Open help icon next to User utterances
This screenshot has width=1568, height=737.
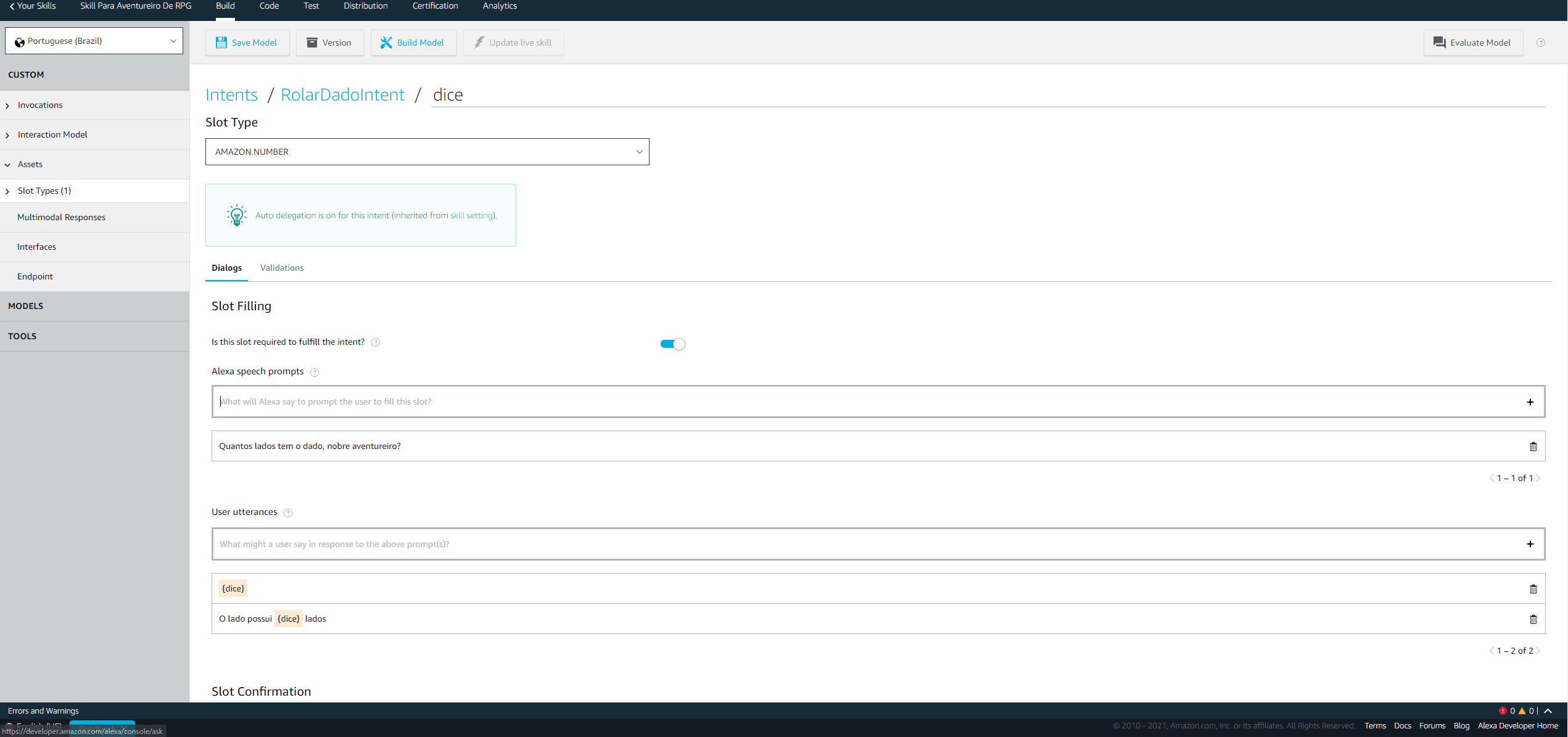point(288,513)
